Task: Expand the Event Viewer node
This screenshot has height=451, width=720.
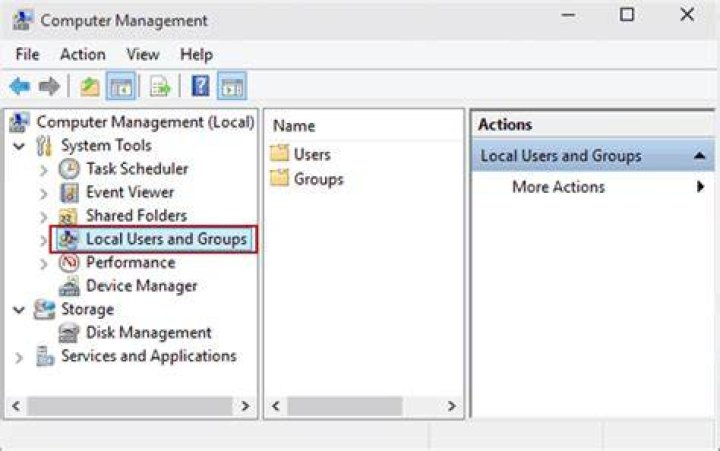Action: [44, 193]
